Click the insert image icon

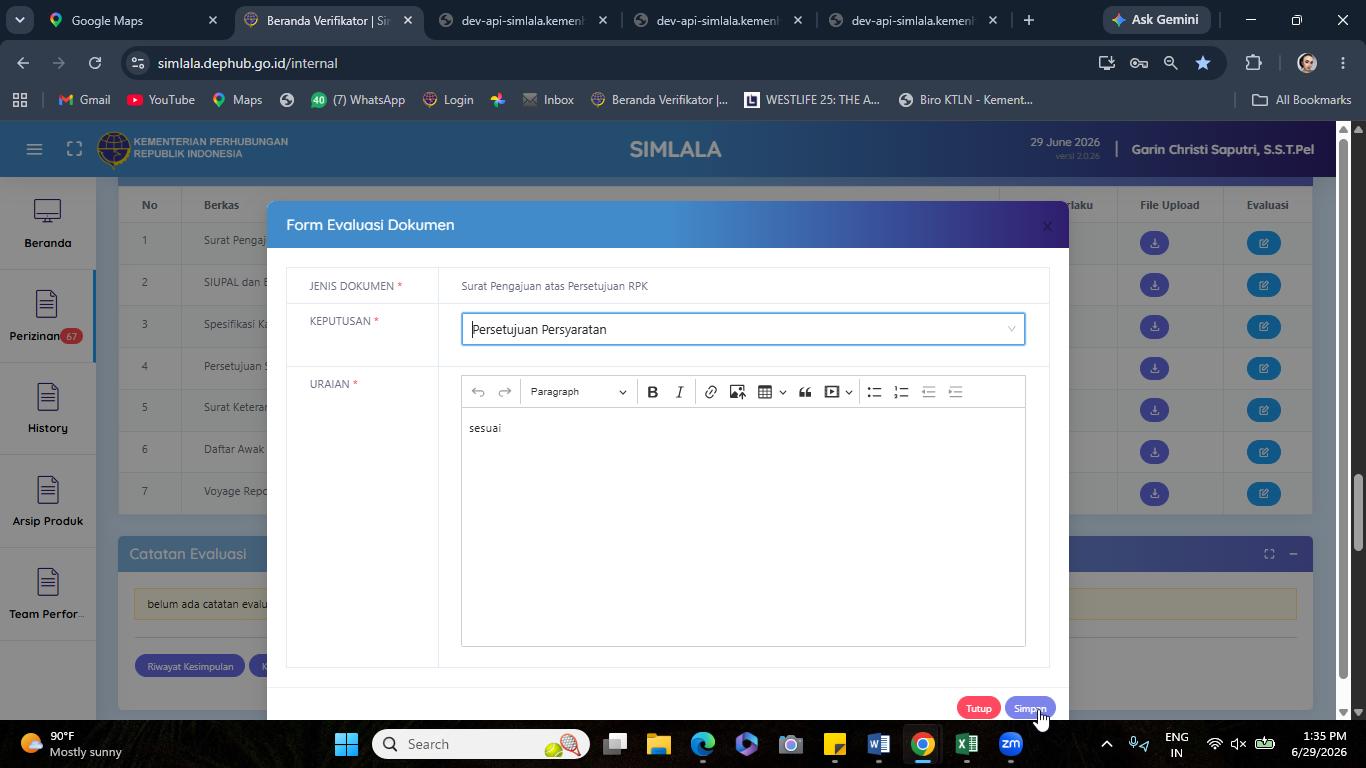tap(738, 392)
